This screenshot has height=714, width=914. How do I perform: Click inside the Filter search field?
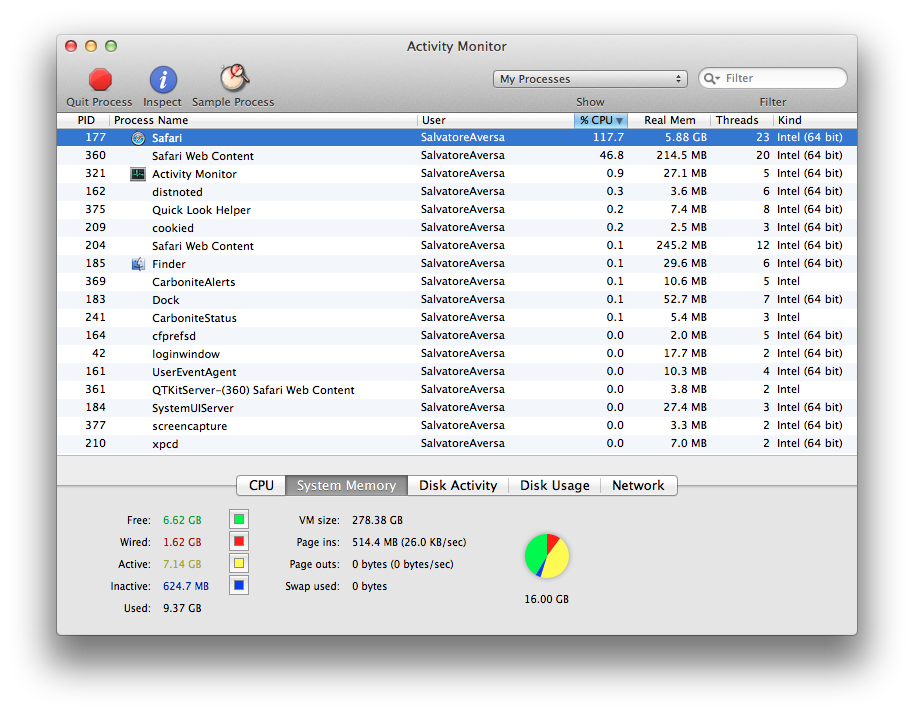coord(772,78)
